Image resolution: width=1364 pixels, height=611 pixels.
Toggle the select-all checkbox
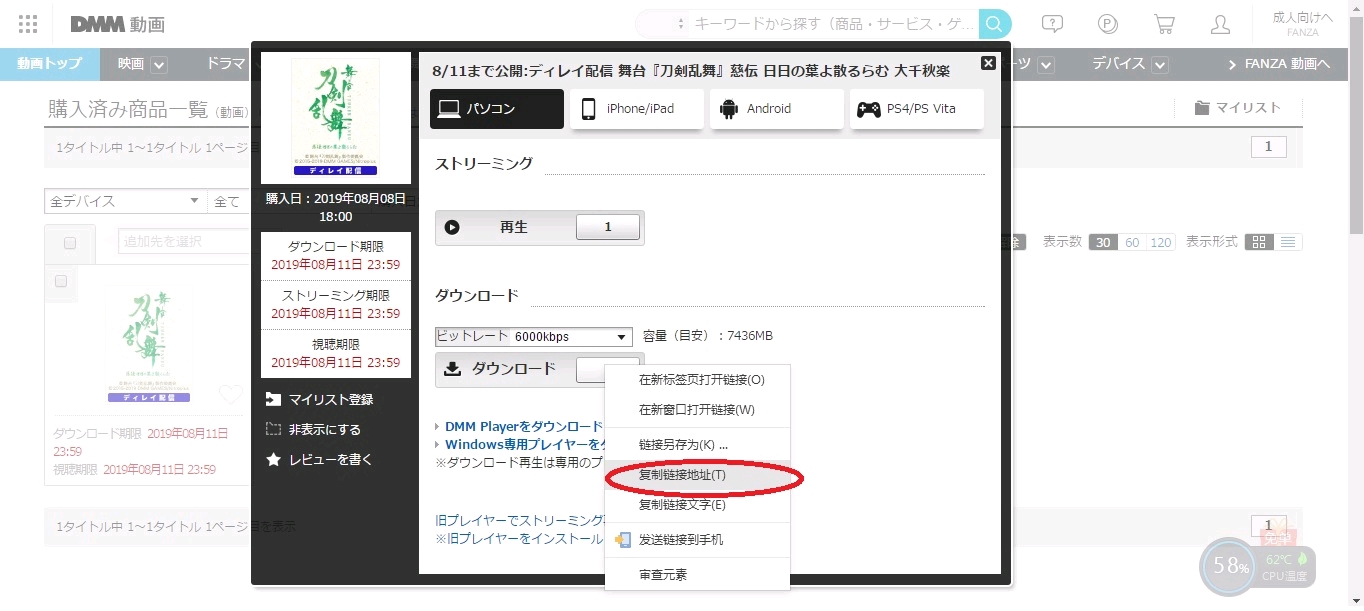(x=70, y=243)
